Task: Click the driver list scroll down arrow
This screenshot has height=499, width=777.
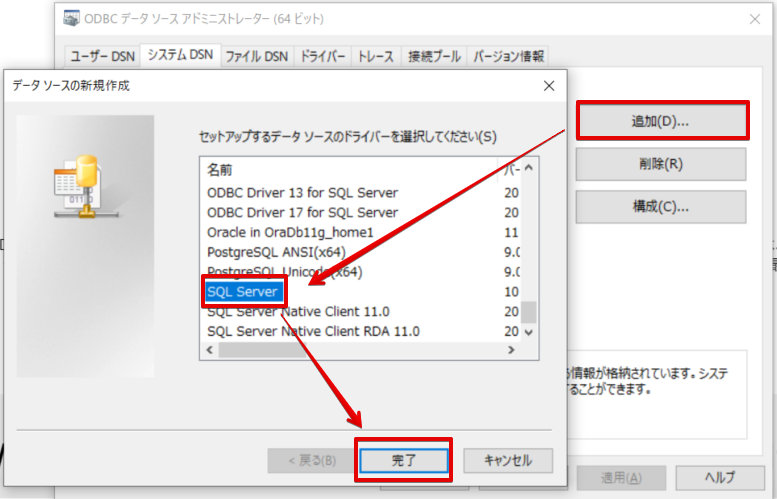Action: point(529,332)
